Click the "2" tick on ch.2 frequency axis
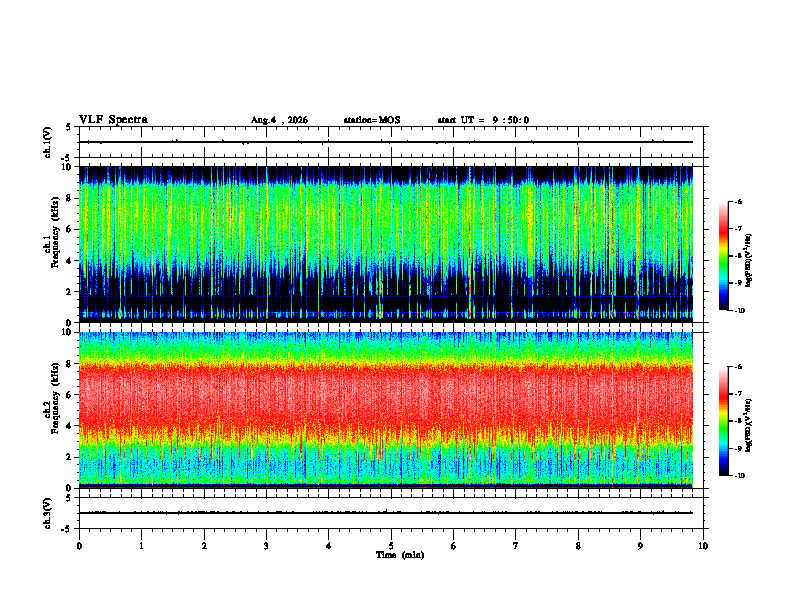The image size is (792, 612). tap(71, 457)
